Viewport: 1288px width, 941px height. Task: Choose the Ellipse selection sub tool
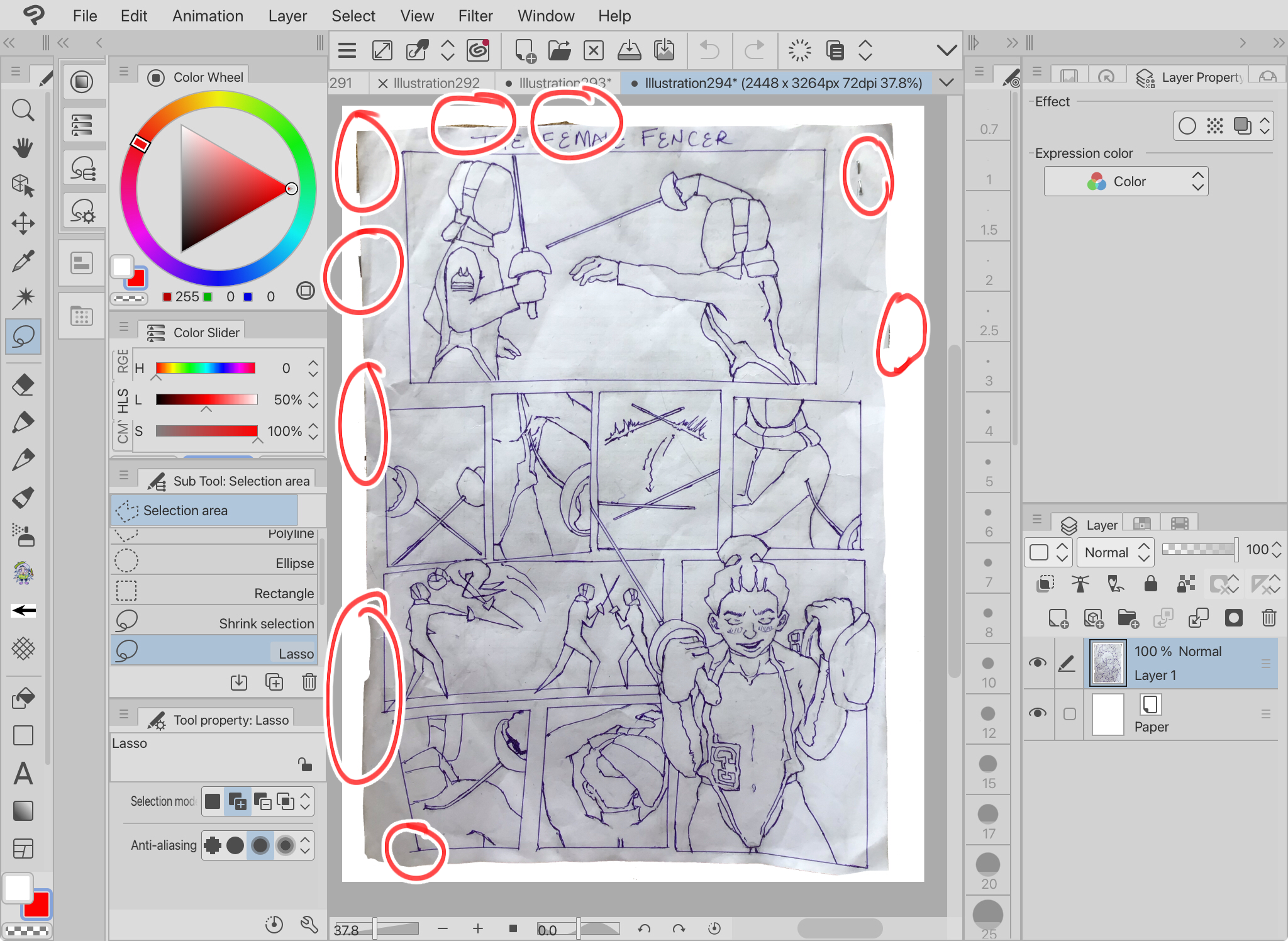(214, 562)
